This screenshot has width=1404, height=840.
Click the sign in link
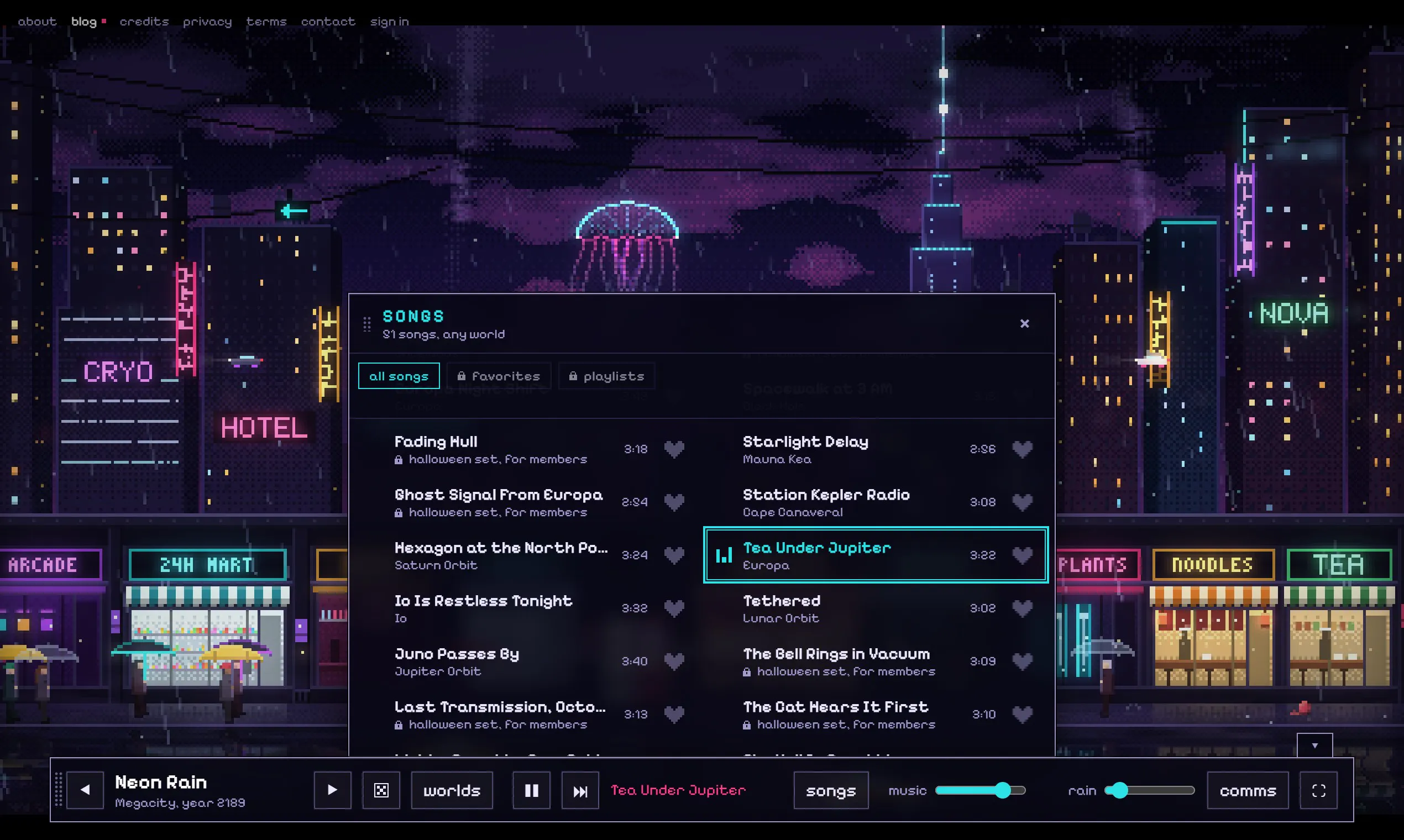tap(390, 22)
